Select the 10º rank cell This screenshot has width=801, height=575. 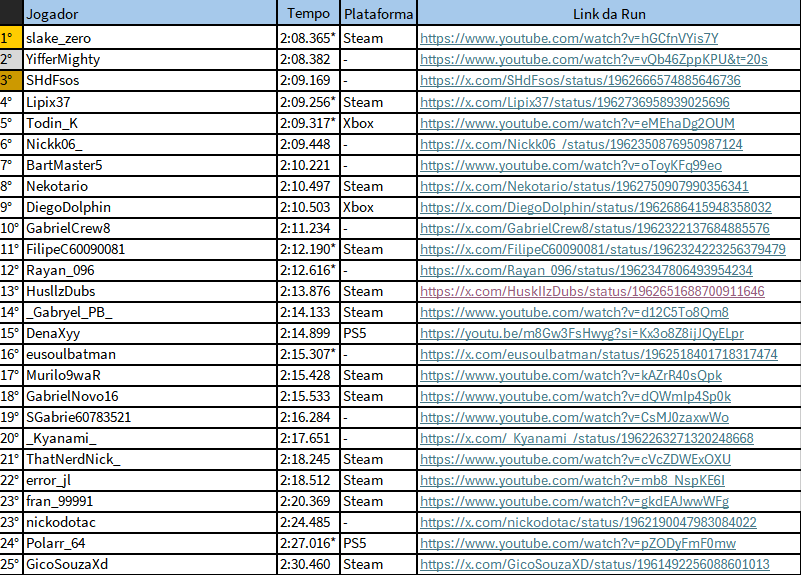(x=10, y=228)
